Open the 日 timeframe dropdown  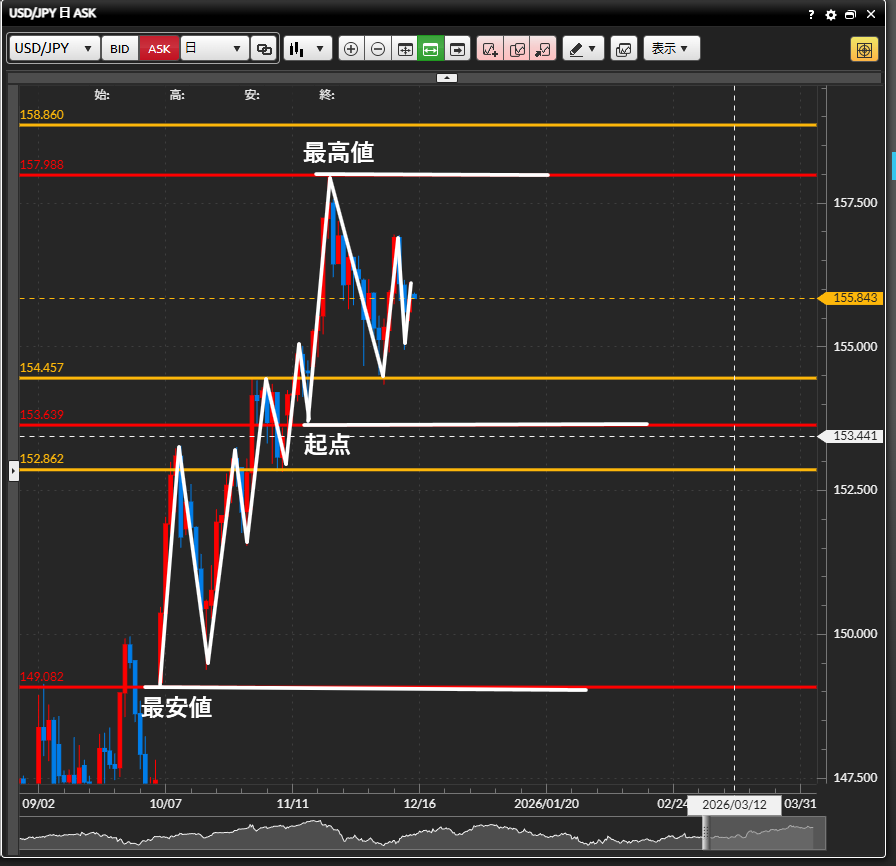tap(214, 49)
